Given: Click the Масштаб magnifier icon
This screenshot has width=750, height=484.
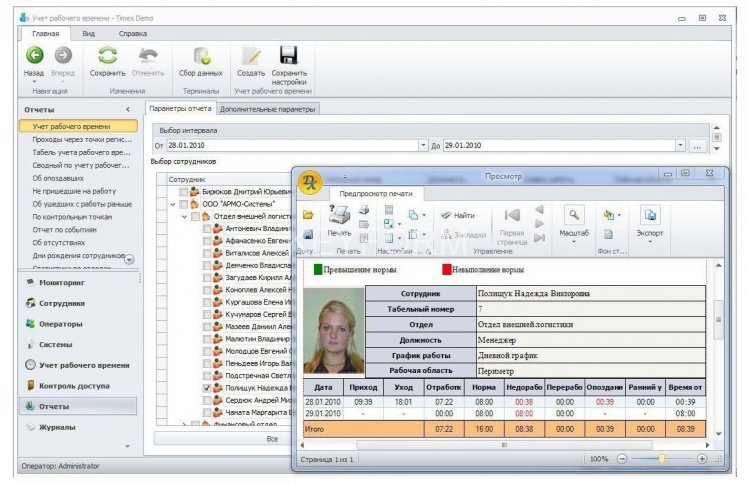Looking at the screenshot, I should (573, 214).
